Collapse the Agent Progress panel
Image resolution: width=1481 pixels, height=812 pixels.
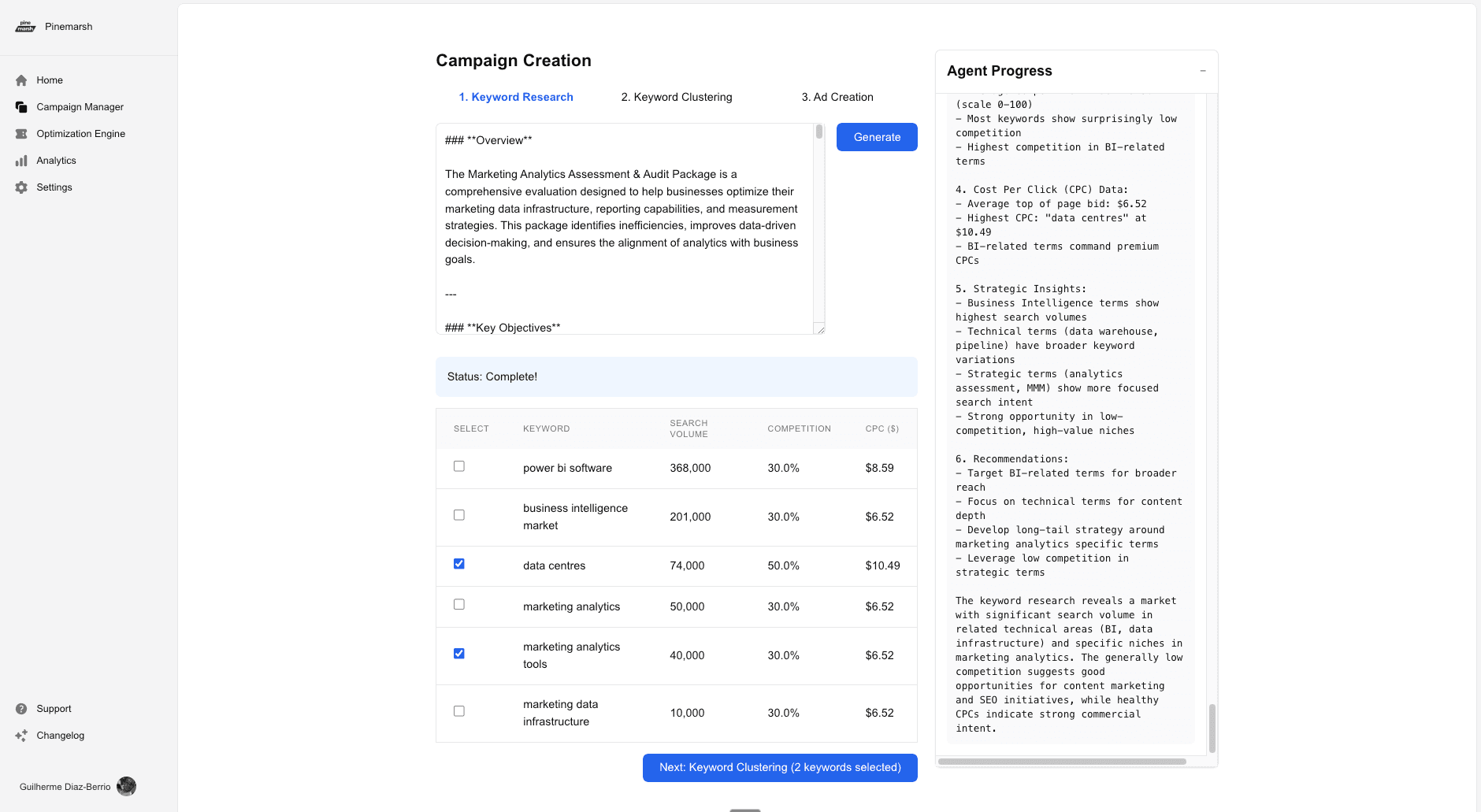[x=1203, y=71]
